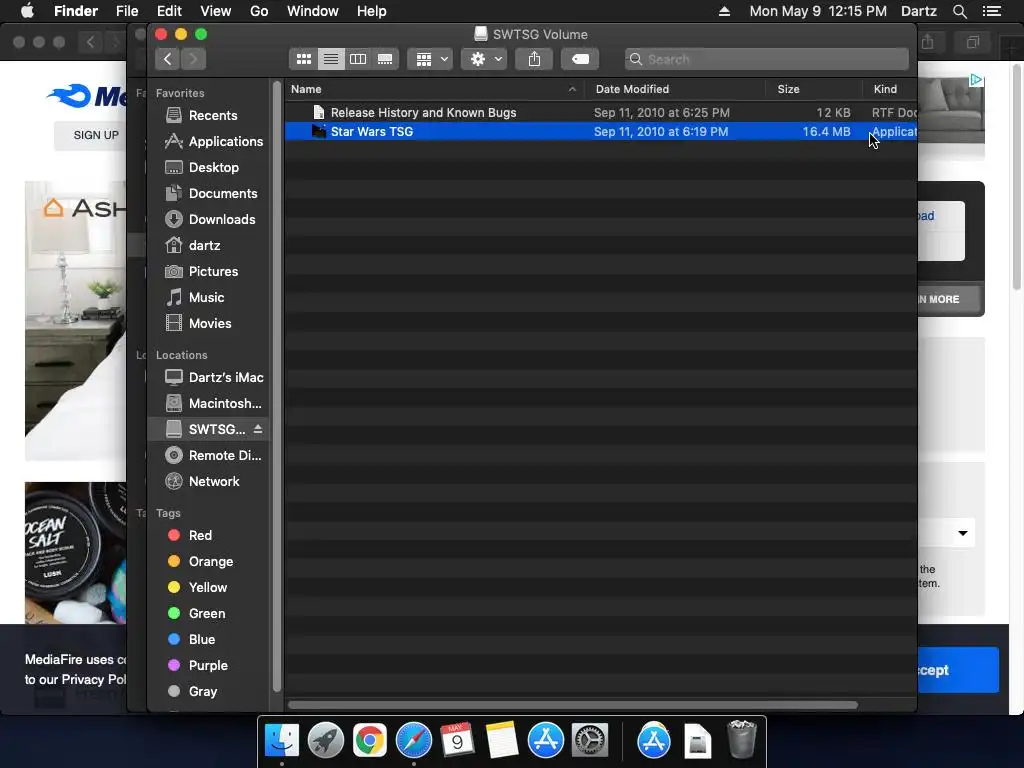Sort by Kind column header

(890, 89)
